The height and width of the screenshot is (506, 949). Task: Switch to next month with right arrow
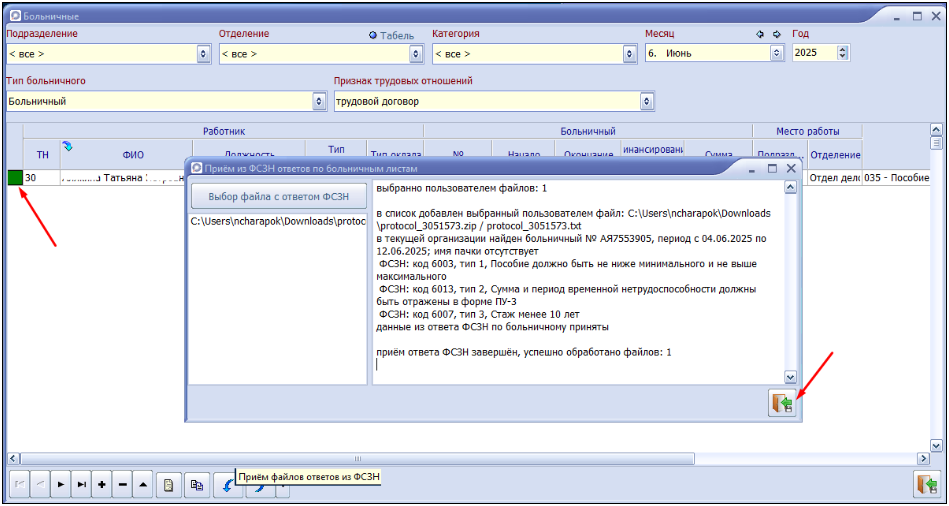pyautogui.click(x=777, y=34)
